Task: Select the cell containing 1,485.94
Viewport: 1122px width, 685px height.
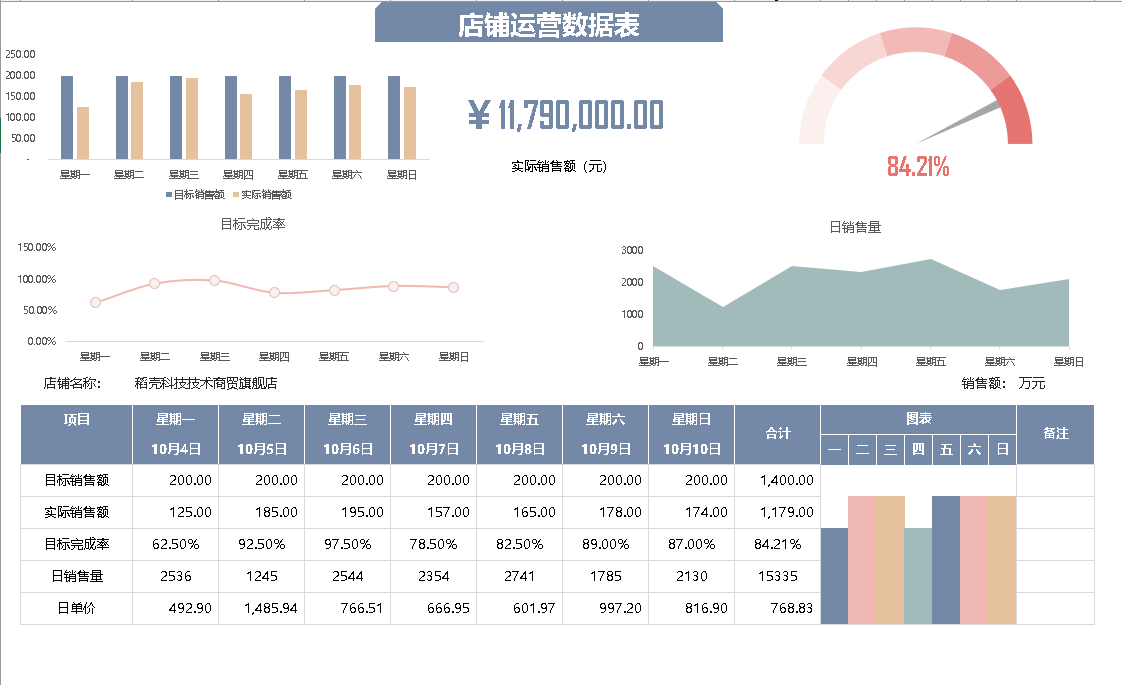Action: [261, 608]
